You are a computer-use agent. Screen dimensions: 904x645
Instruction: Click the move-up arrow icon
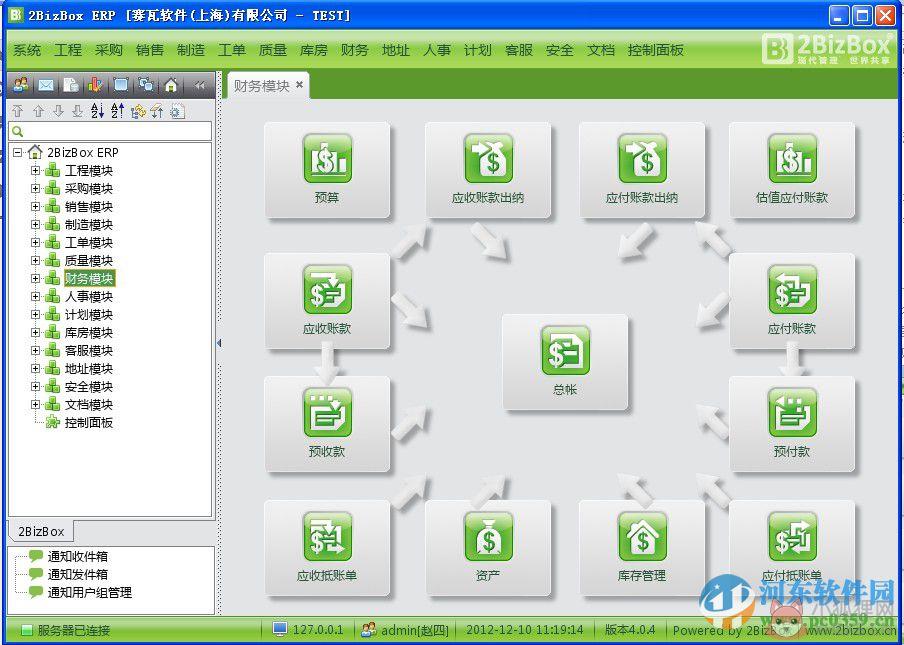coord(38,111)
